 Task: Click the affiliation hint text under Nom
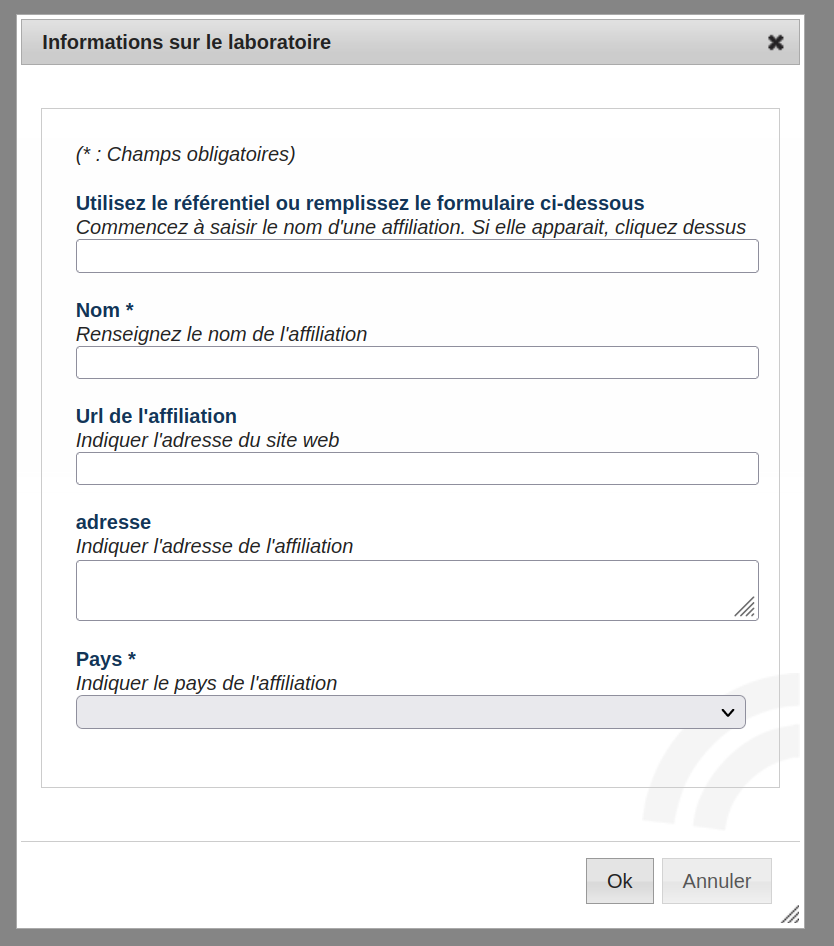221,334
